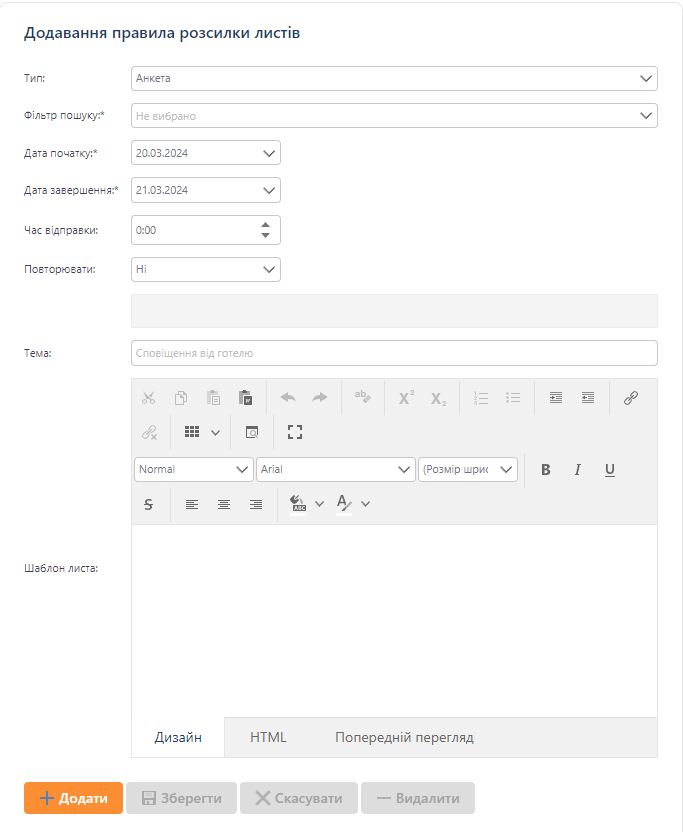Toggle italic formatting
This screenshot has height=832, width=683.
point(577,470)
